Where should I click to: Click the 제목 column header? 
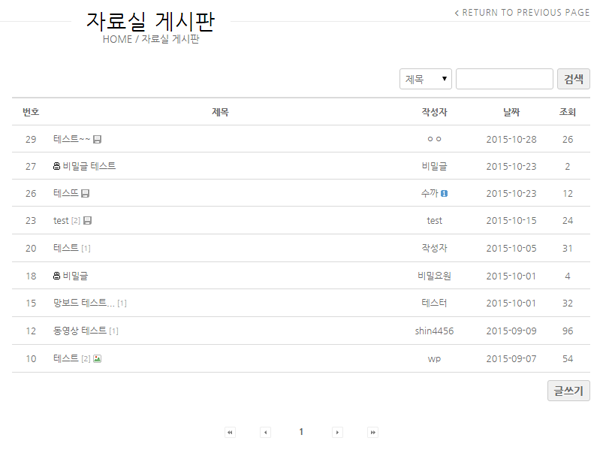220,112
